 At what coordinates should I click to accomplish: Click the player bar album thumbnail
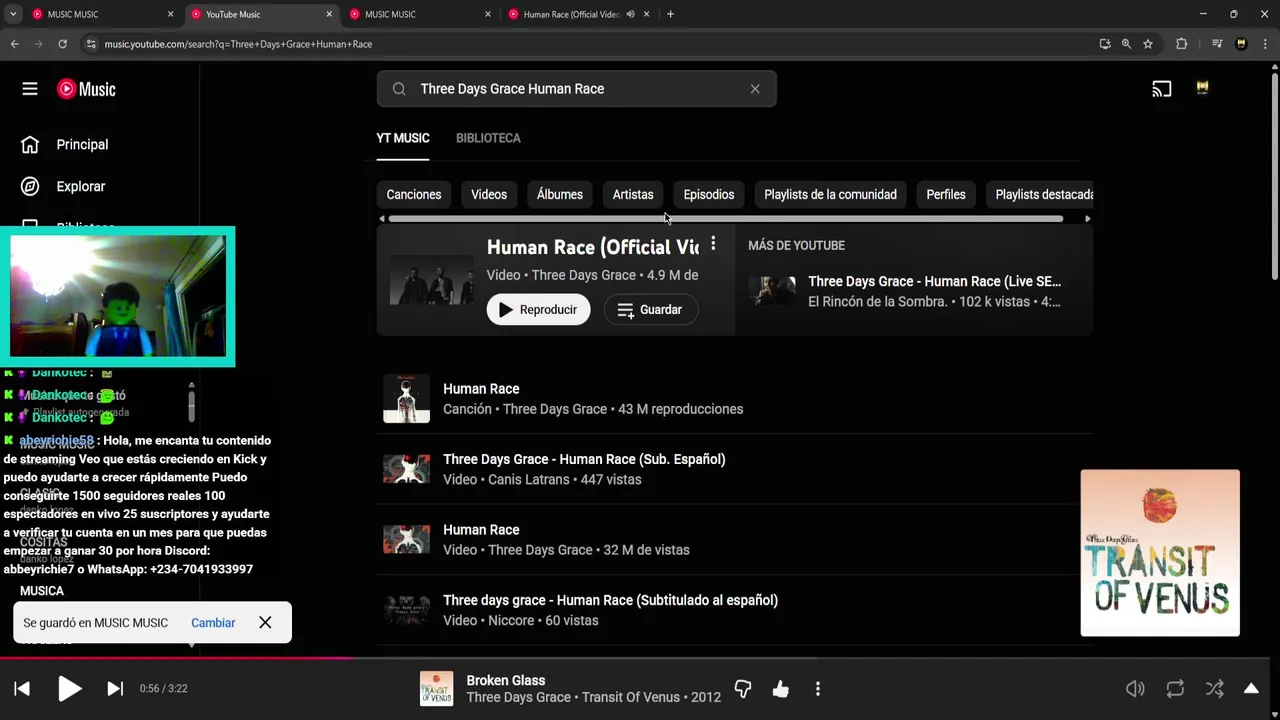(436, 688)
